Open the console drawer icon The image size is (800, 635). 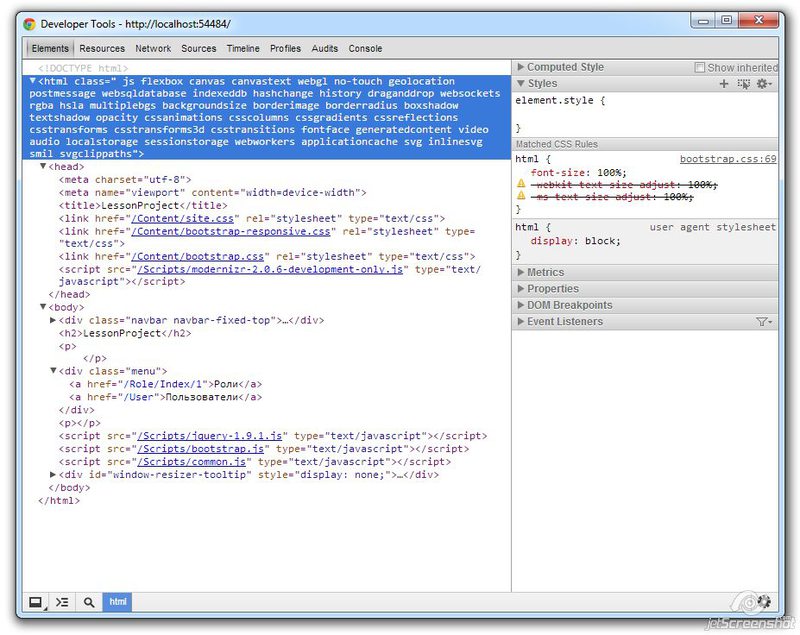click(61, 602)
